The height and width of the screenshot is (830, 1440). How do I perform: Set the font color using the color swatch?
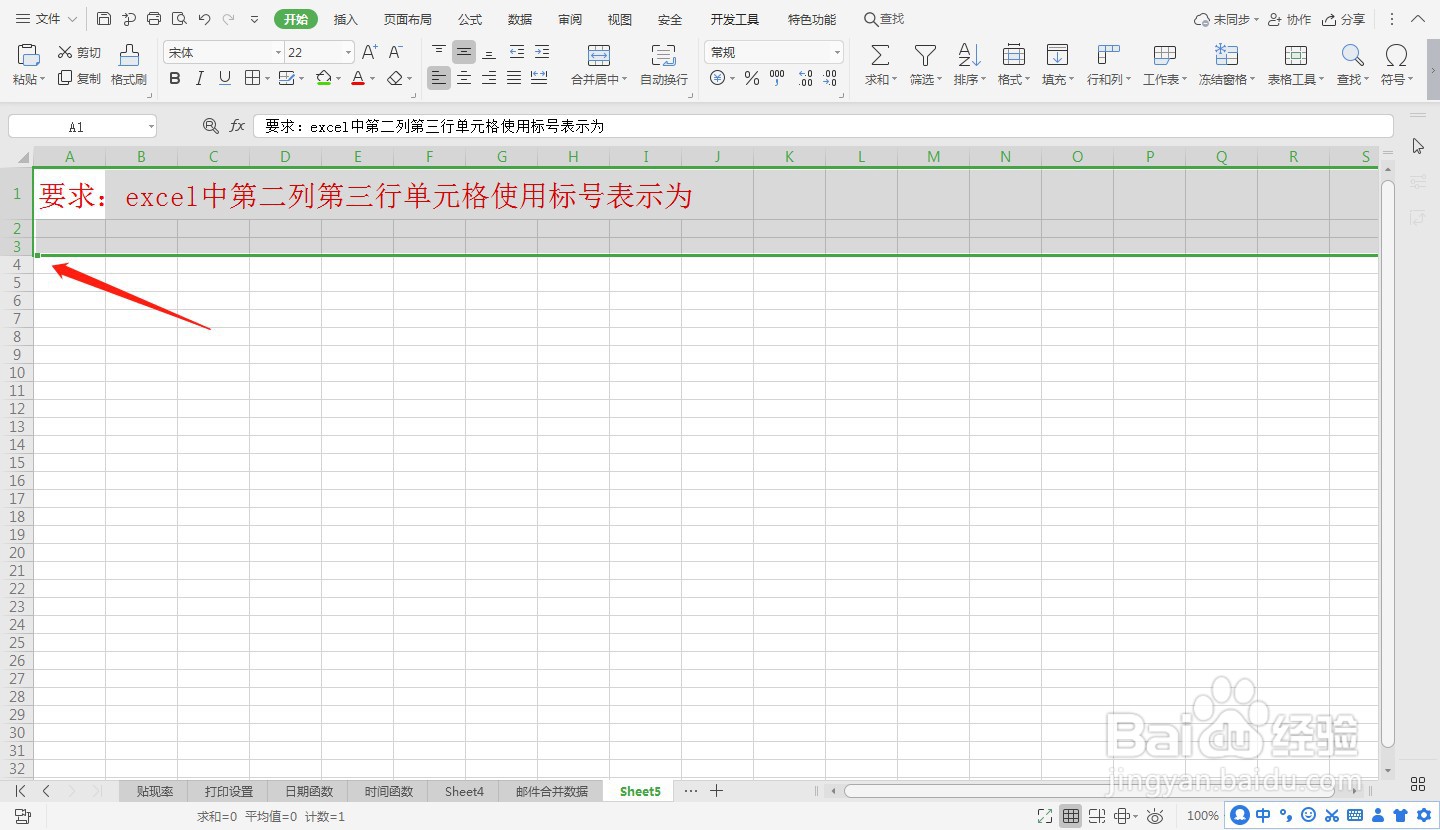(358, 78)
